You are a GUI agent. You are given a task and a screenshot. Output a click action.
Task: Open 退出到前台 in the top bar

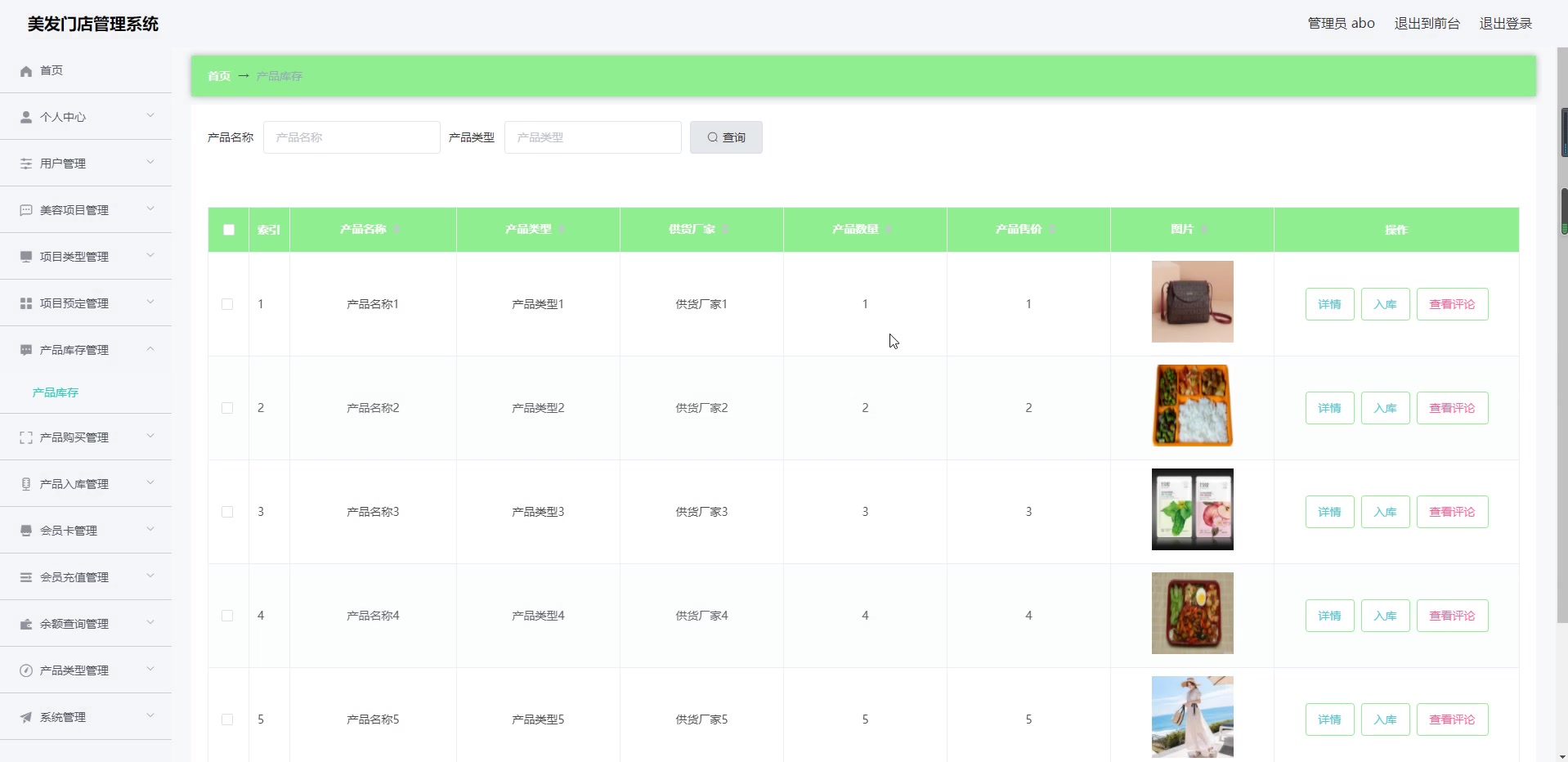coord(1426,23)
